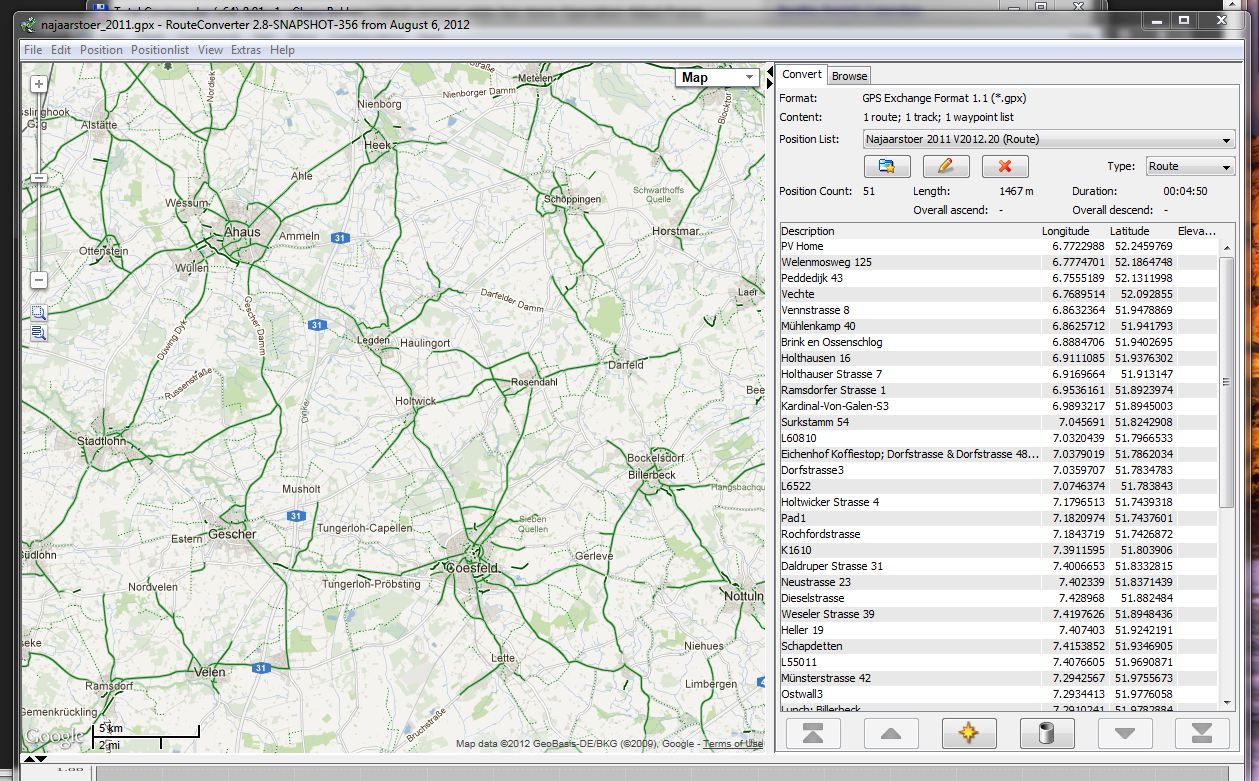Sort by the Longitude column header
This screenshot has width=1259, height=781.
(x=1065, y=231)
